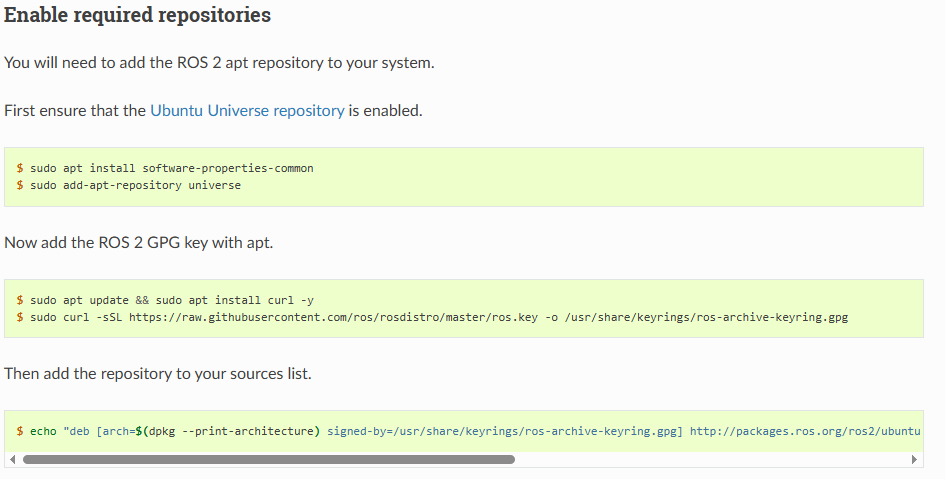Screen dimensions: 945x479
Task: Click the horizontal scrollbar's right arrow
Action: coord(914,460)
